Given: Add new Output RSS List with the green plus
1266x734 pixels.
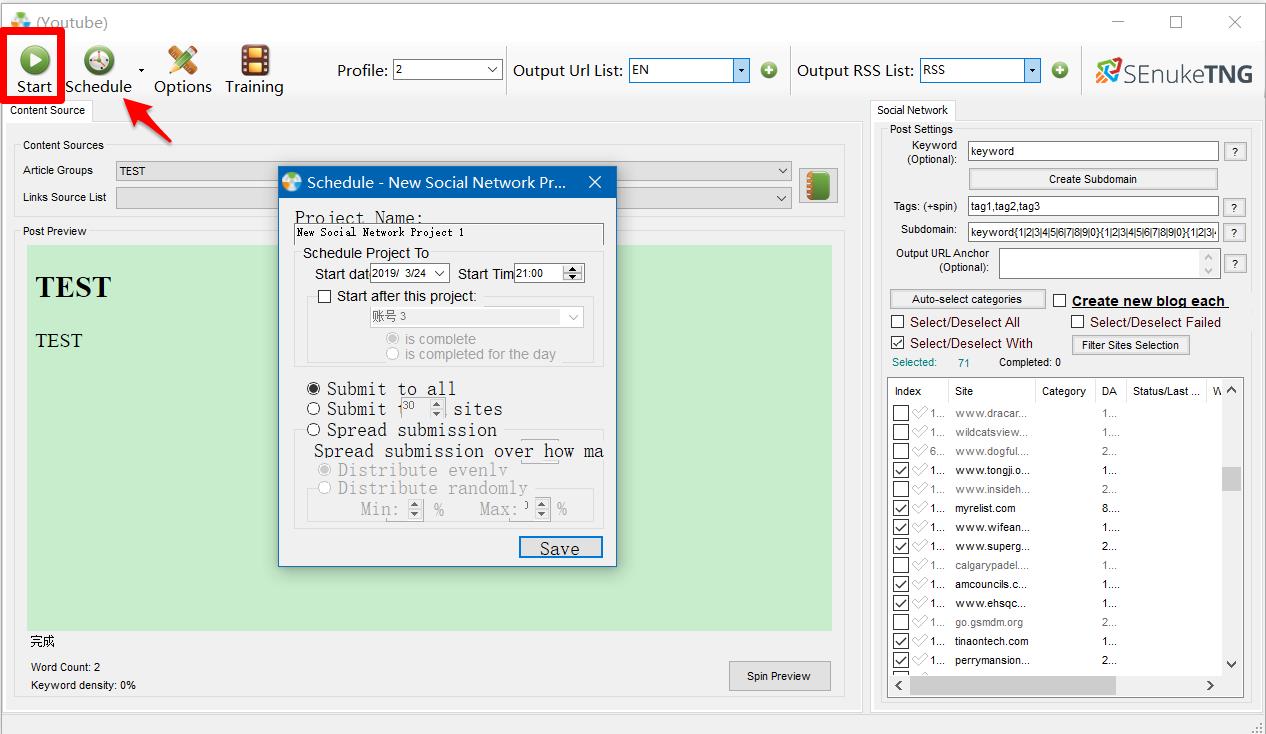Looking at the screenshot, I should [1060, 70].
